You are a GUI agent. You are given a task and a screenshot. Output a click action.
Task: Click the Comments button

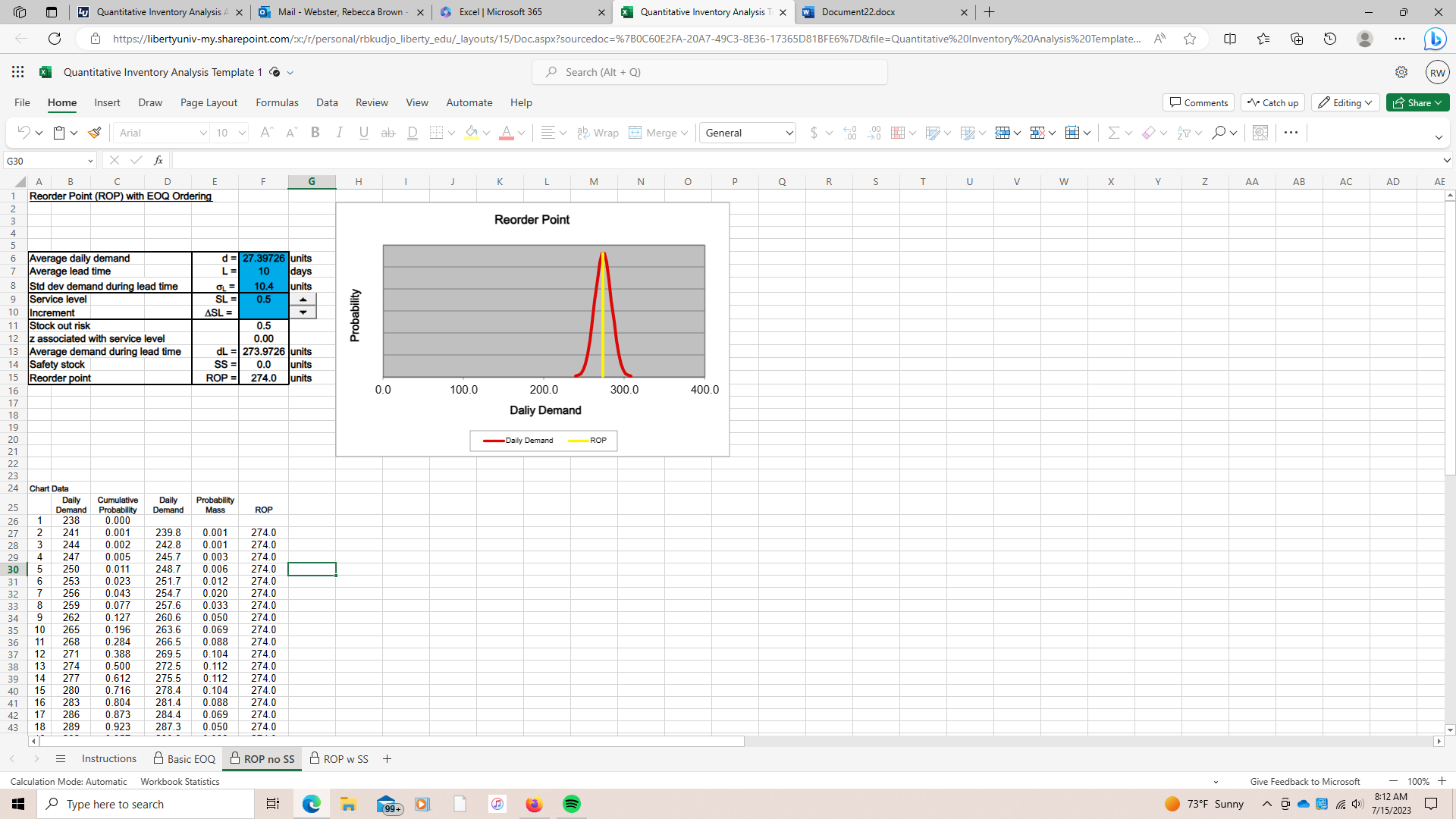[x=1198, y=102]
